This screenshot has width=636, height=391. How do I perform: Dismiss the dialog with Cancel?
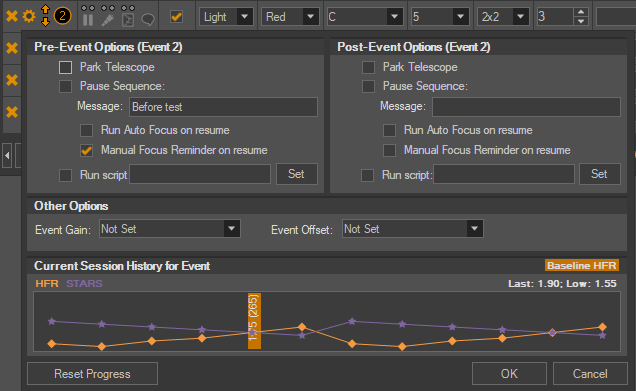click(590, 374)
